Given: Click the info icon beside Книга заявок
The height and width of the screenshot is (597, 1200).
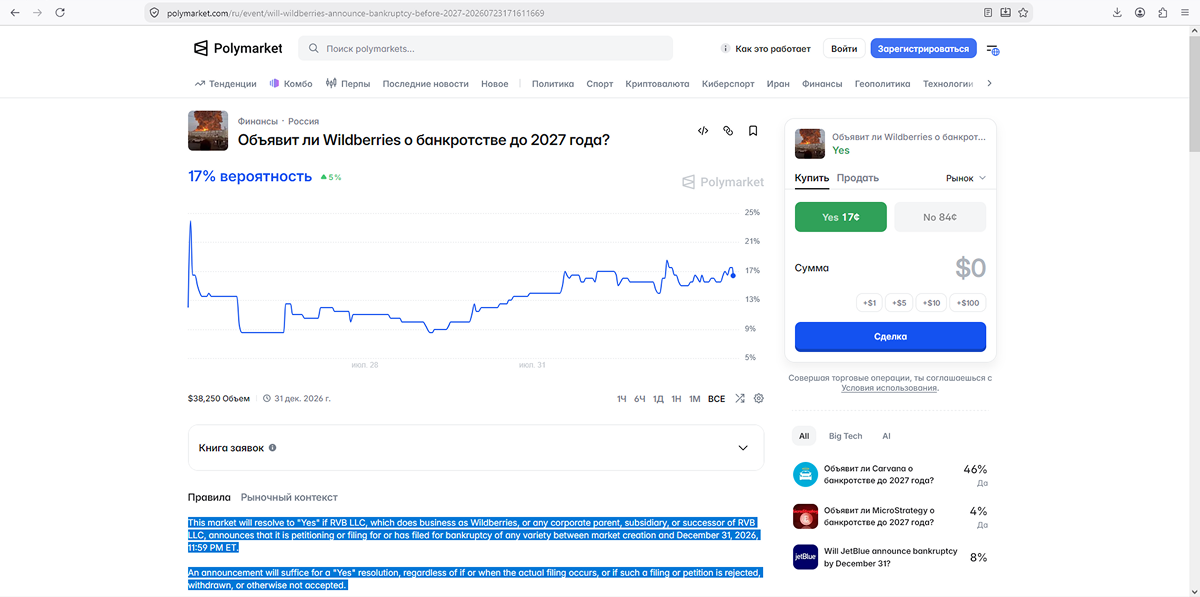Looking at the screenshot, I should pos(272,448).
